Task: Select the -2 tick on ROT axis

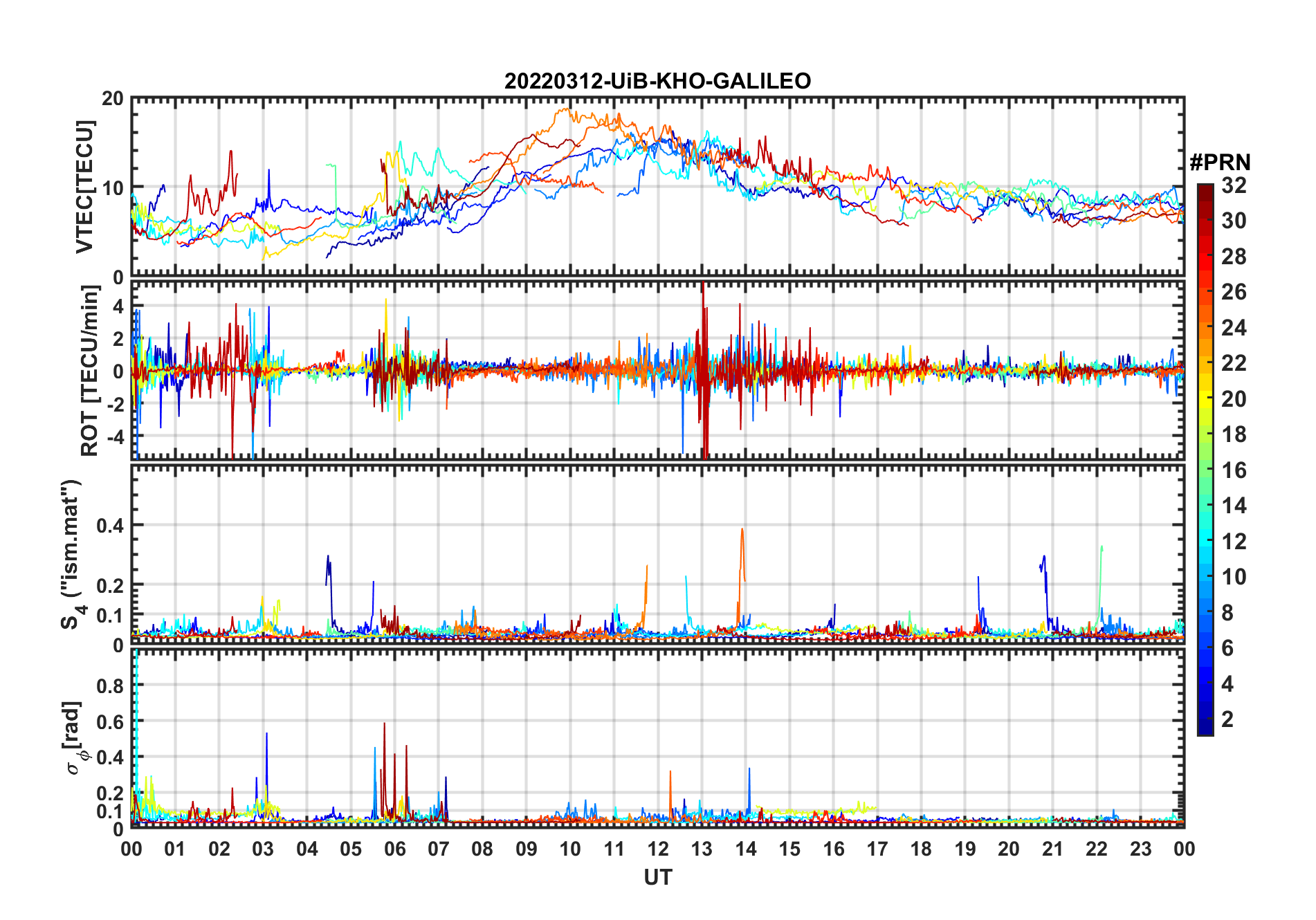Action: (115, 404)
